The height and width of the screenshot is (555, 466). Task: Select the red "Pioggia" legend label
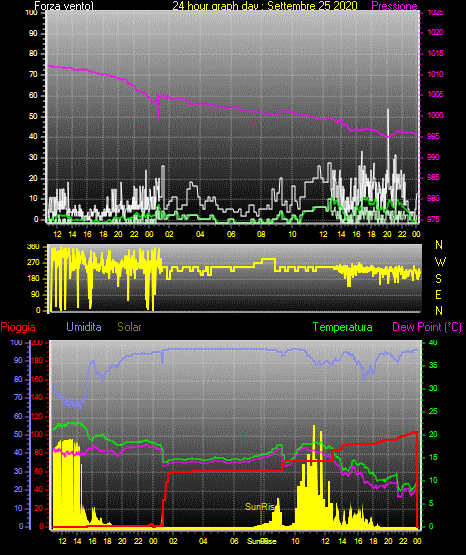pos(18,327)
